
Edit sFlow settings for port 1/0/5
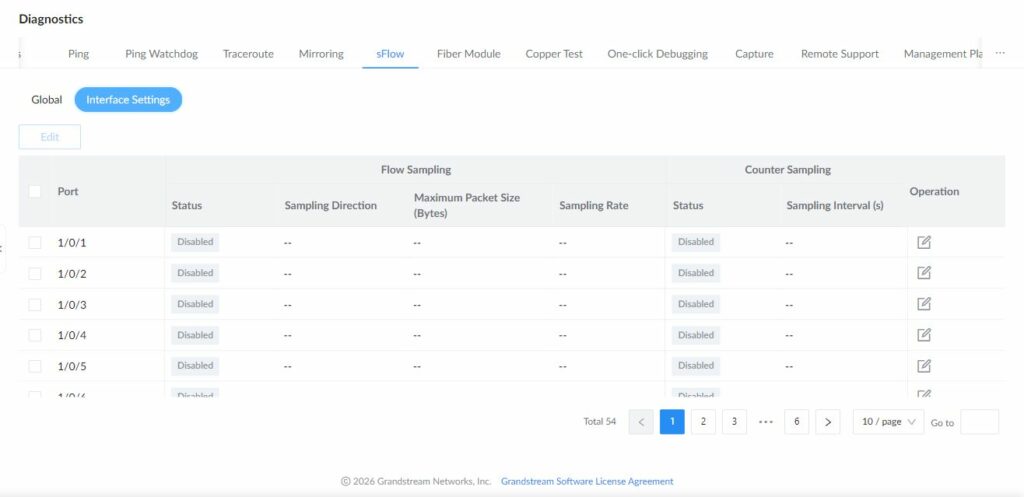[923, 366]
